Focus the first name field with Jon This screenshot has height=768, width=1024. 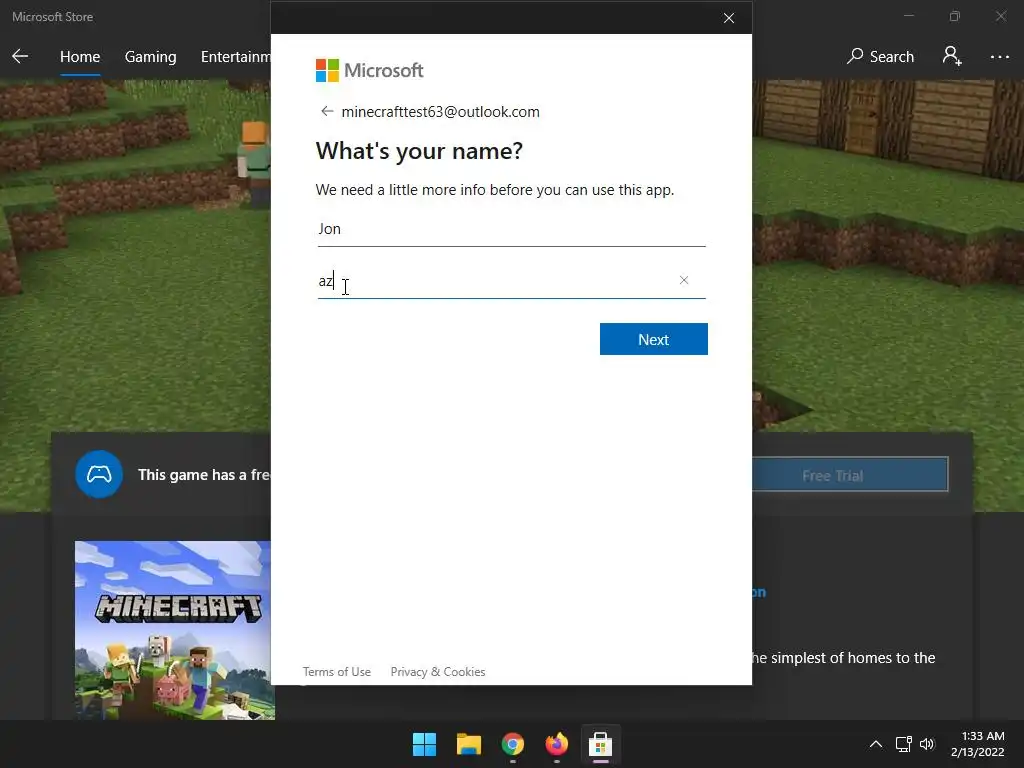(x=511, y=229)
